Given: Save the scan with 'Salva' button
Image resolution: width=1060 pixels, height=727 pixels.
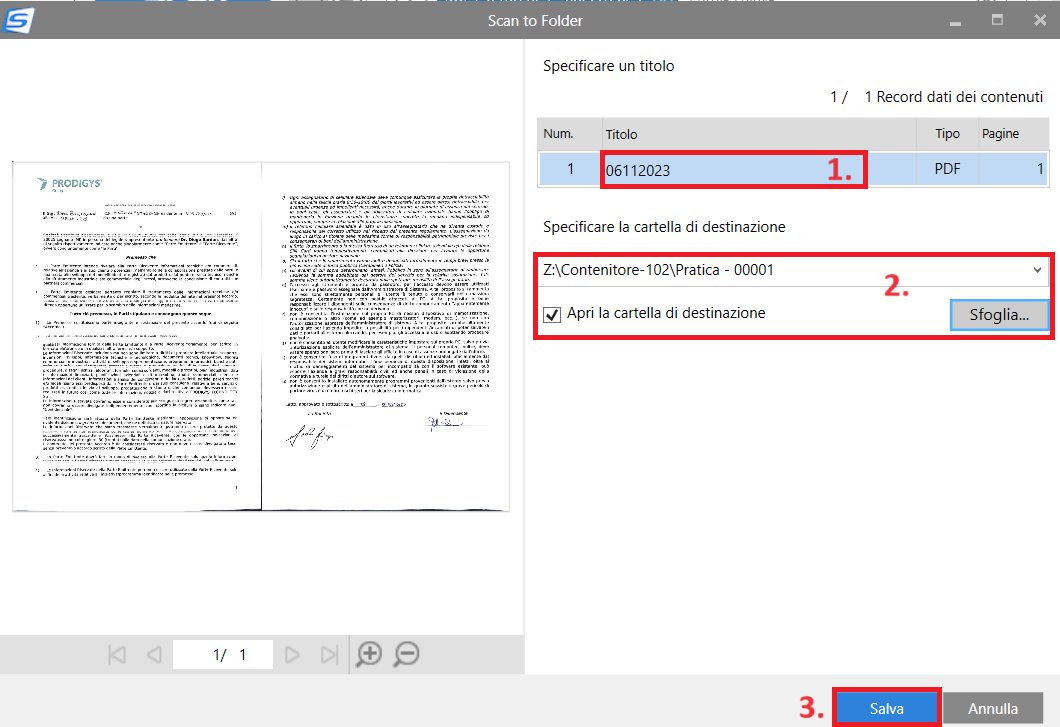Looking at the screenshot, I should (886, 708).
